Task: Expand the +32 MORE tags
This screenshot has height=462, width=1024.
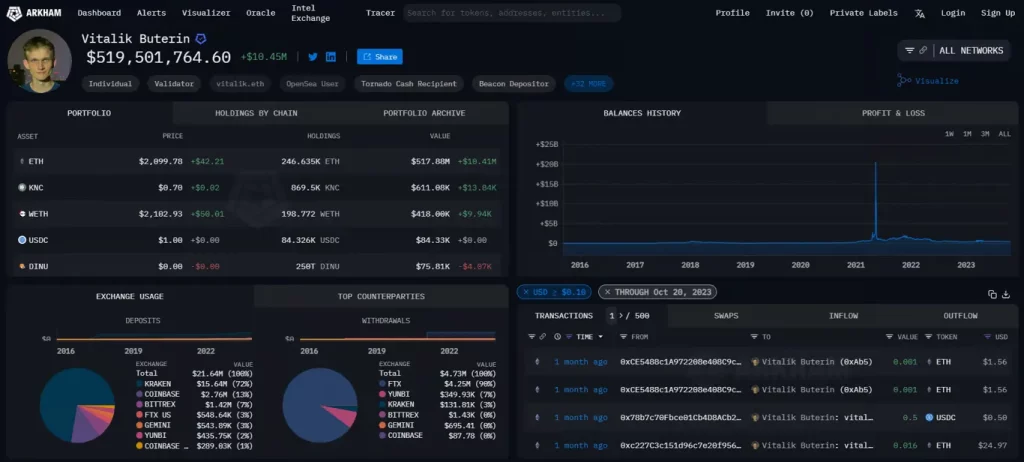Action: click(588, 84)
